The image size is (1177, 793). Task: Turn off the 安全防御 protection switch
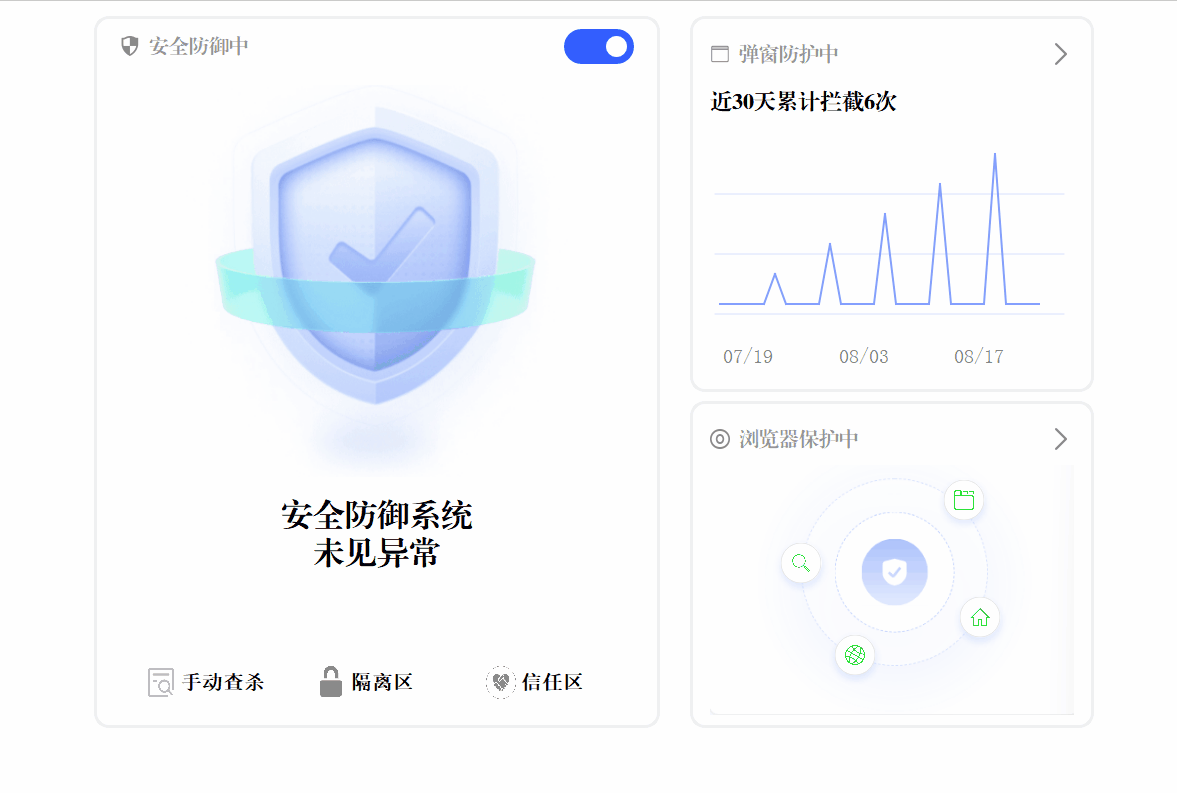click(598, 47)
